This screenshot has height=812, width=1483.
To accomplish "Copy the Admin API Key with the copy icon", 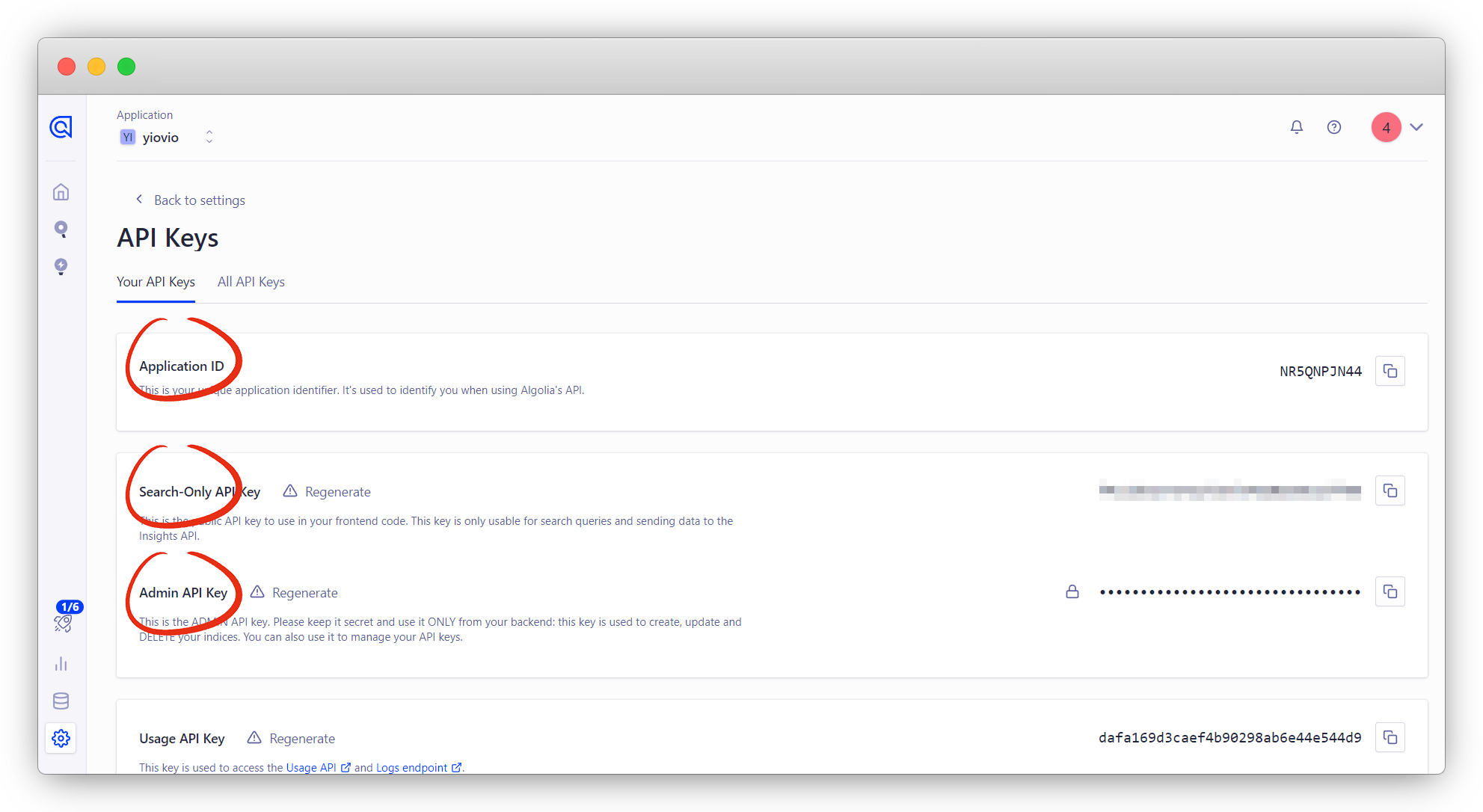I will [1390, 591].
